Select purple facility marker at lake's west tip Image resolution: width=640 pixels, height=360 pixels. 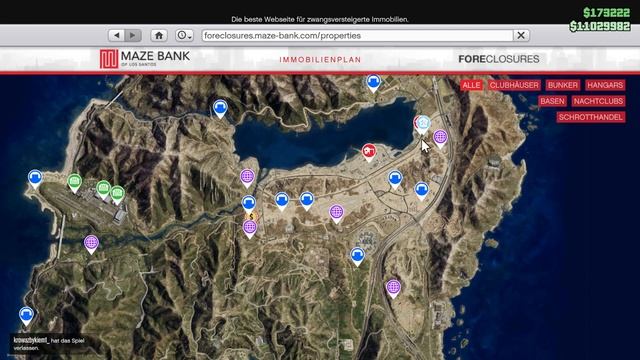coord(247,177)
